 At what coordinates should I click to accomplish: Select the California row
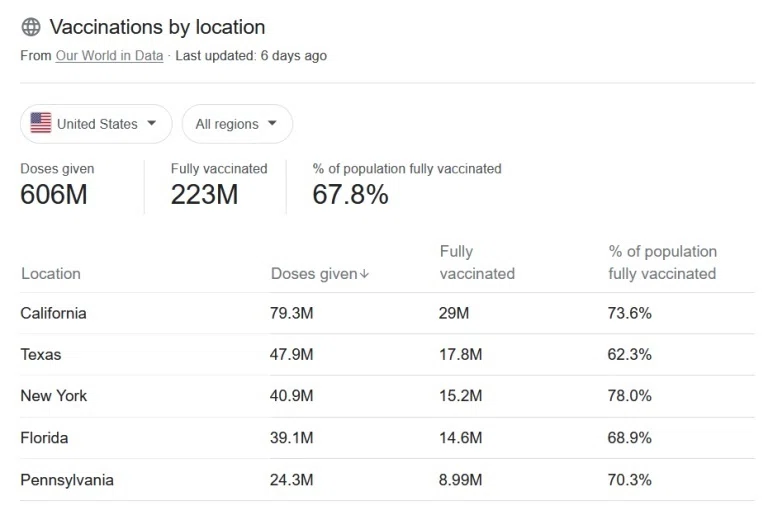point(387,313)
